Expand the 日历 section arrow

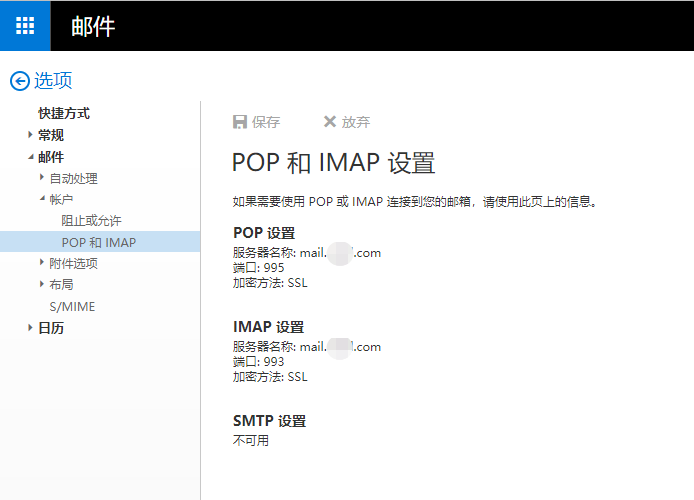(30, 327)
